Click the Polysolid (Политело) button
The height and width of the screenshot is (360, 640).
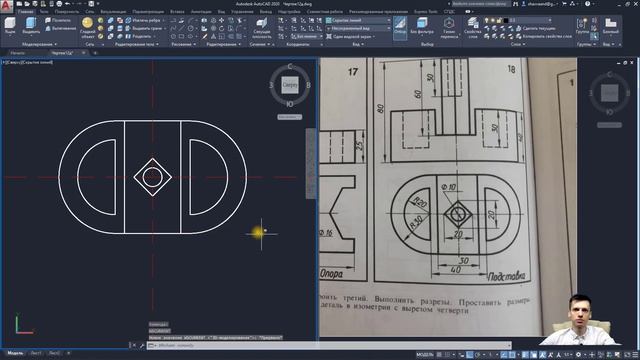pos(58,20)
